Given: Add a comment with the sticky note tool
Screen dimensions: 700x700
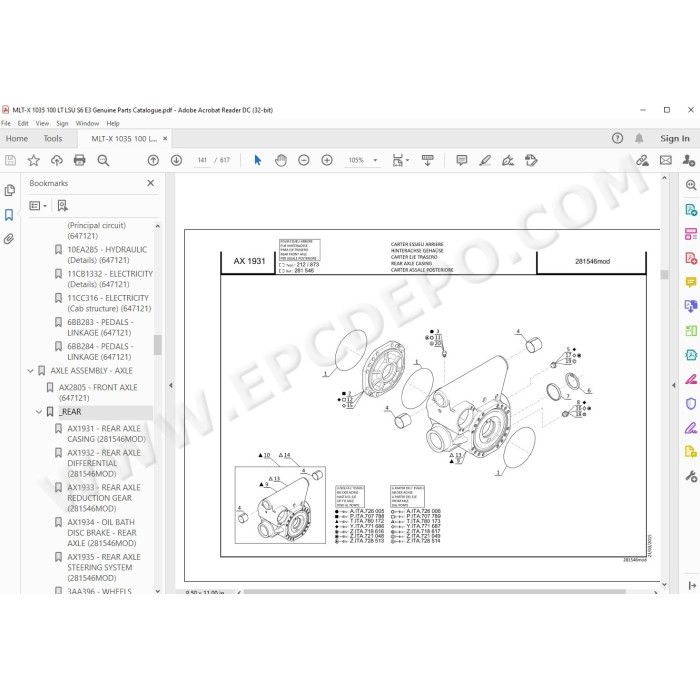Looking at the screenshot, I should (x=462, y=160).
